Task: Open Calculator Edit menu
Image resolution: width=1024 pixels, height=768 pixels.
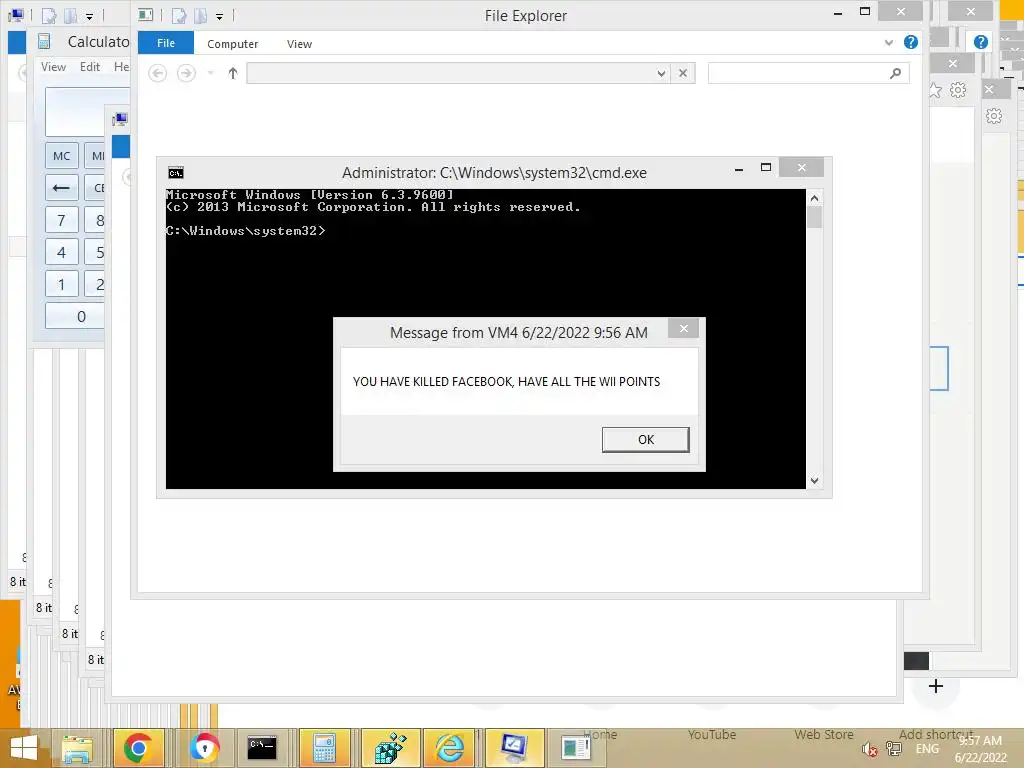Action: point(89,67)
